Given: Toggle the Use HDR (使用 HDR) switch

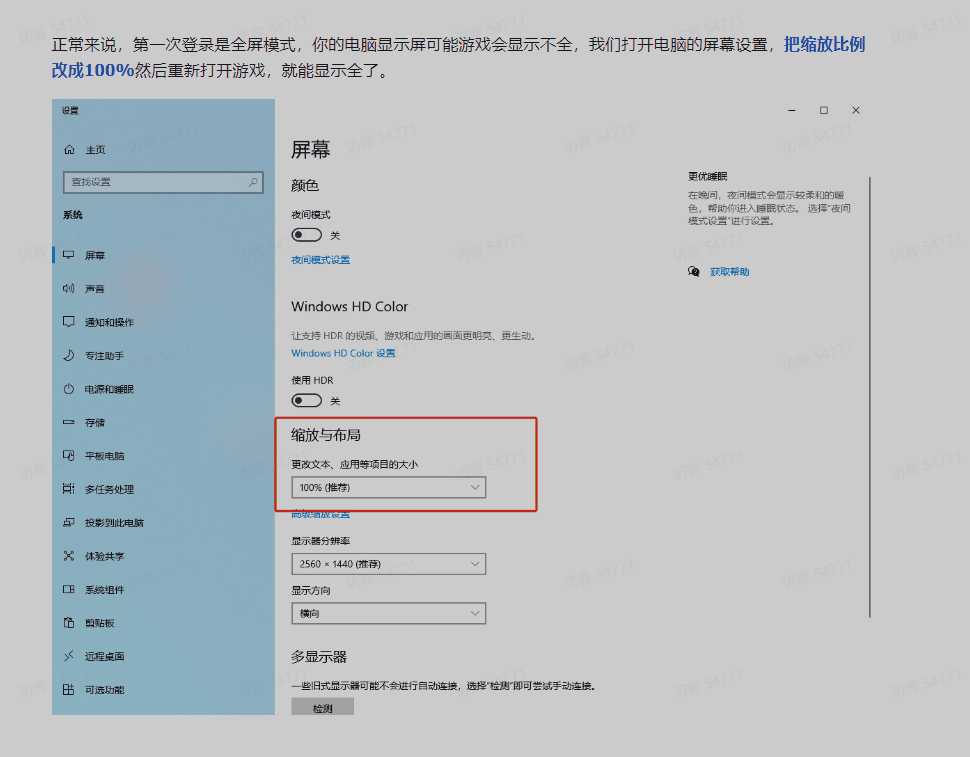Looking at the screenshot, I should [x=307, y=401].
